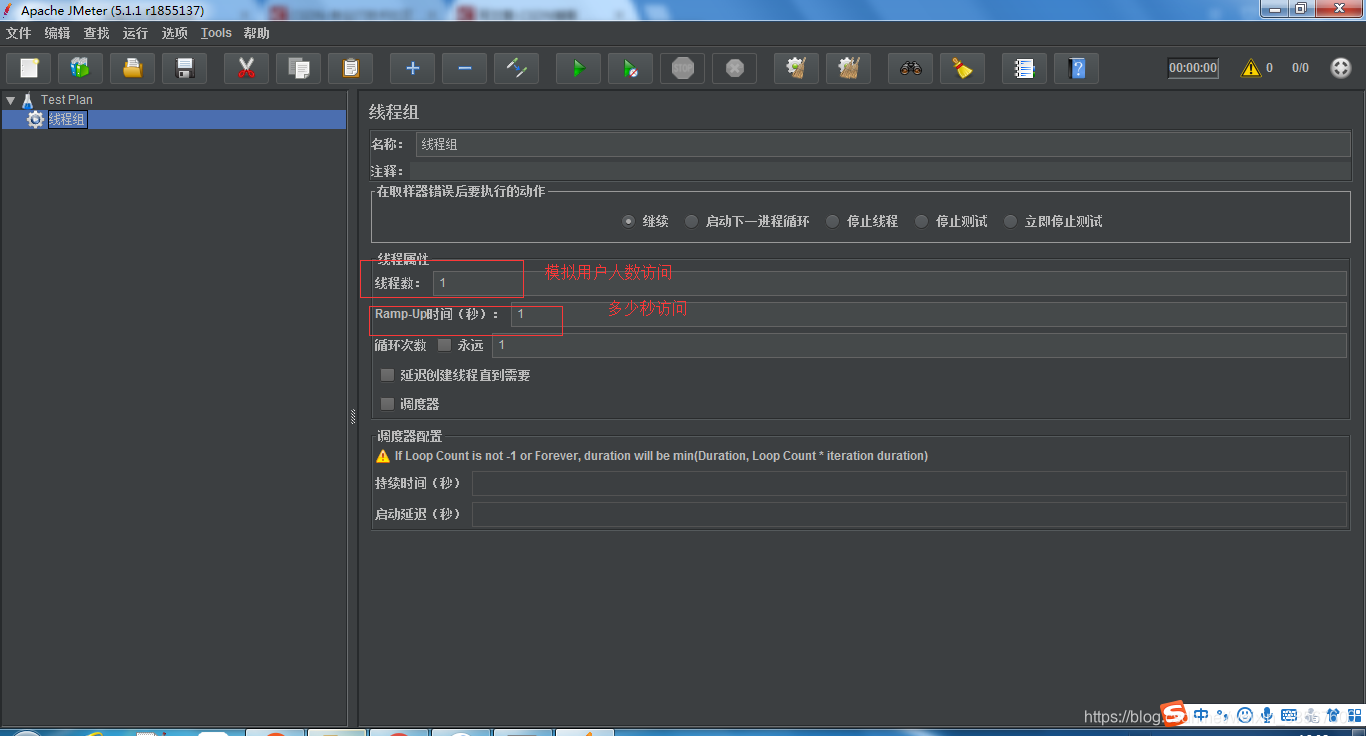The height and width of the screenshot is (736, 1366).
Task: Click the remote engines round icon
Action: (x=1341, y=68)
